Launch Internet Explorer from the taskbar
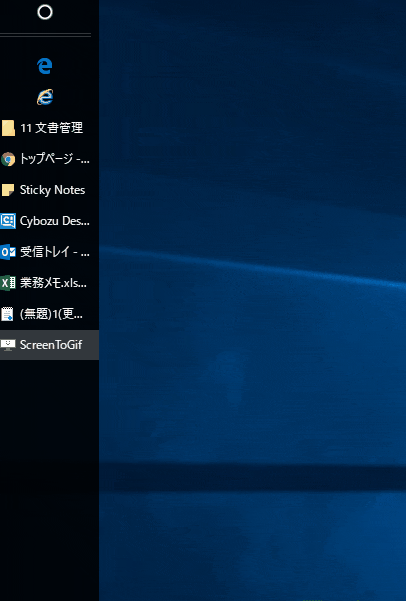Screen dimensions: 406x601 click(x=45, y=97)
